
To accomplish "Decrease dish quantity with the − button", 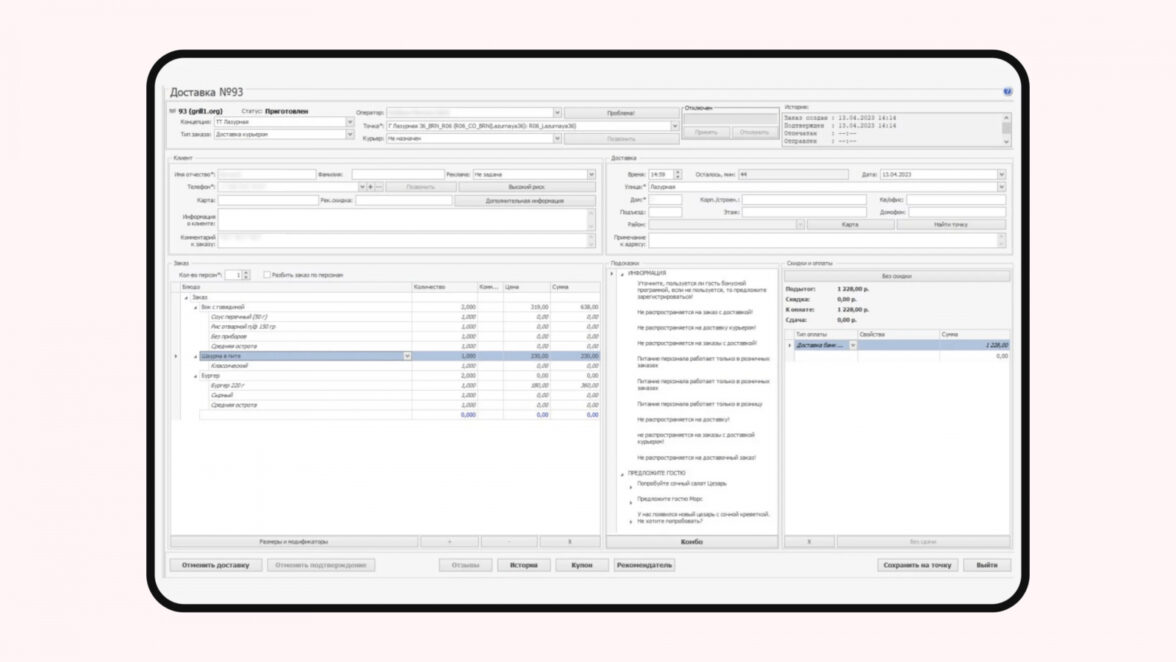I will point(509,541).
